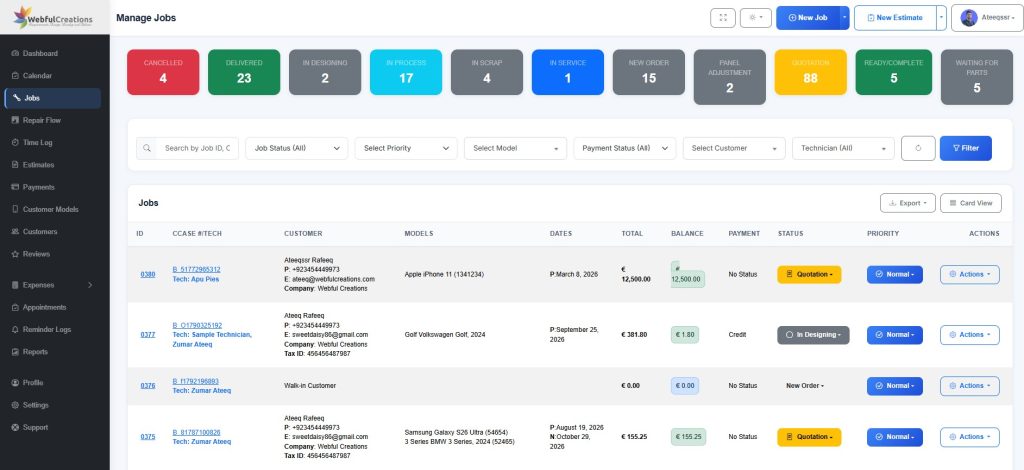Click the Customer Models sidebar icon
This screenshot has width=1024, height=470.
click(x=16, y=210)
